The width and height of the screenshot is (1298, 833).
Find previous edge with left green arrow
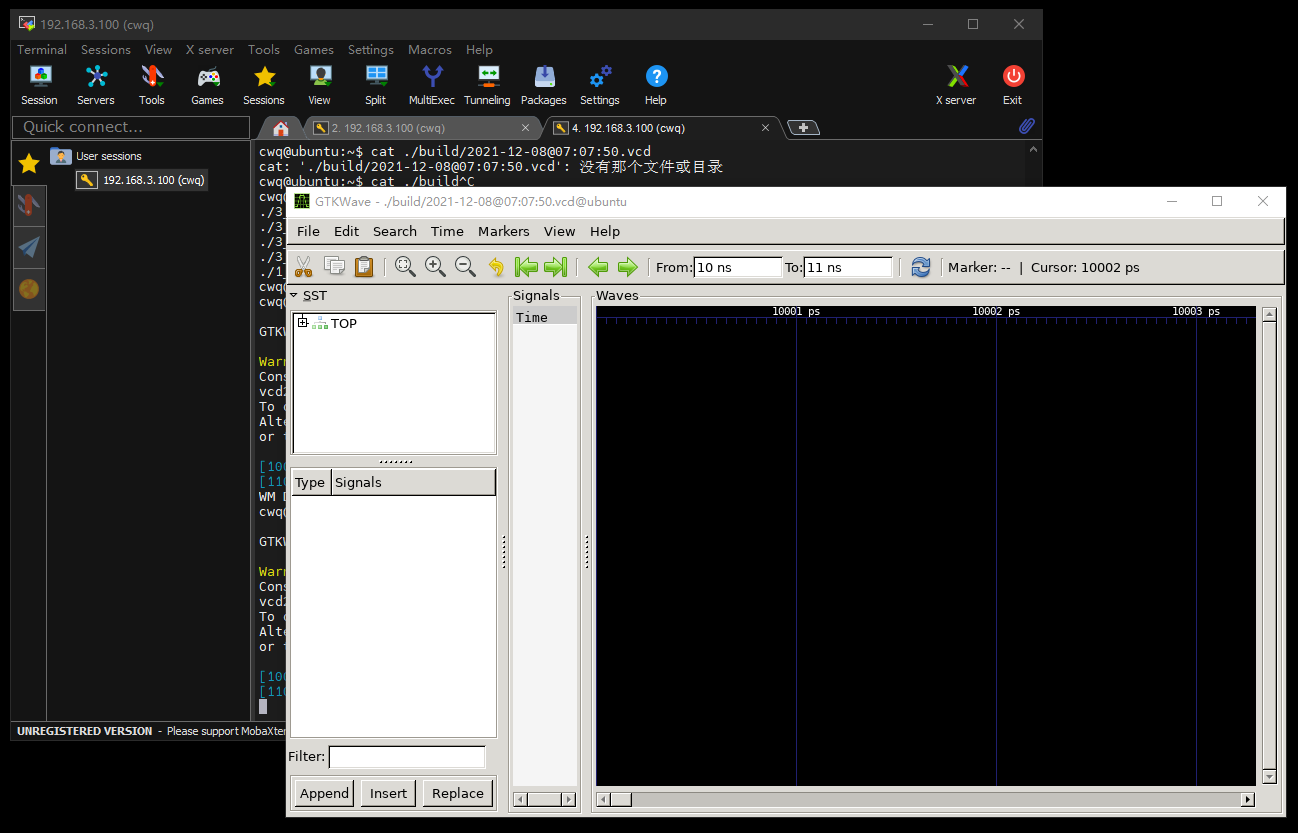[x=598, y=266]
